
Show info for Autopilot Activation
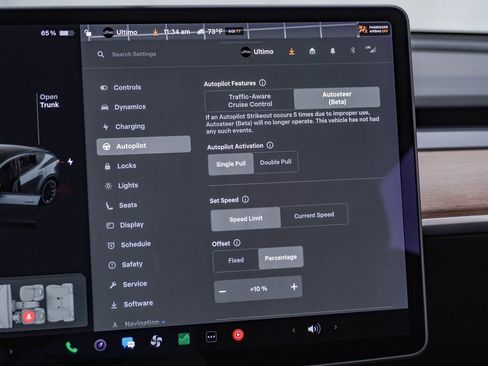pyautogui.click(x=270, y=145)
